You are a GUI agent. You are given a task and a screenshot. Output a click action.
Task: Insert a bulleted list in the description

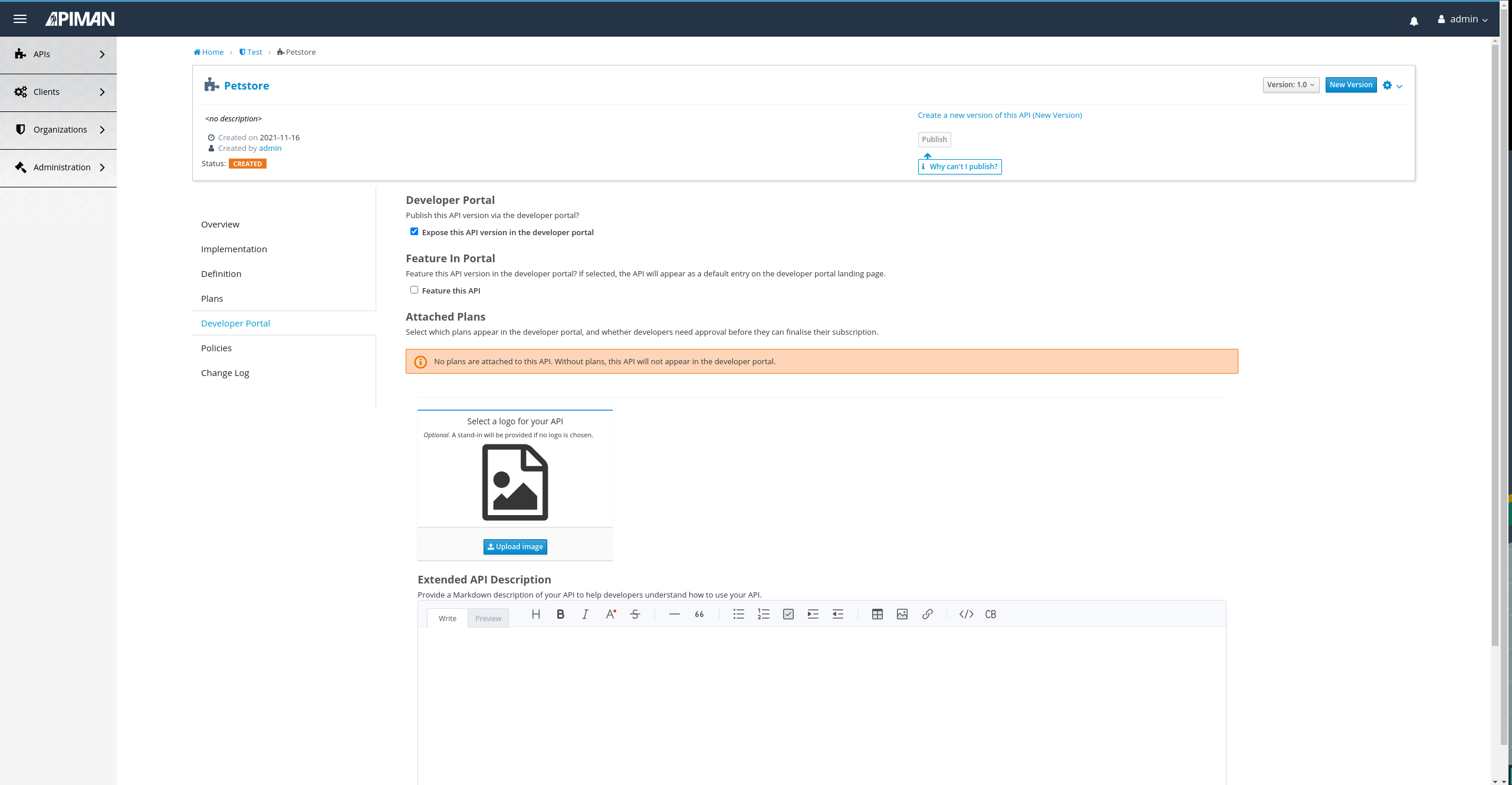pos(738,614)
